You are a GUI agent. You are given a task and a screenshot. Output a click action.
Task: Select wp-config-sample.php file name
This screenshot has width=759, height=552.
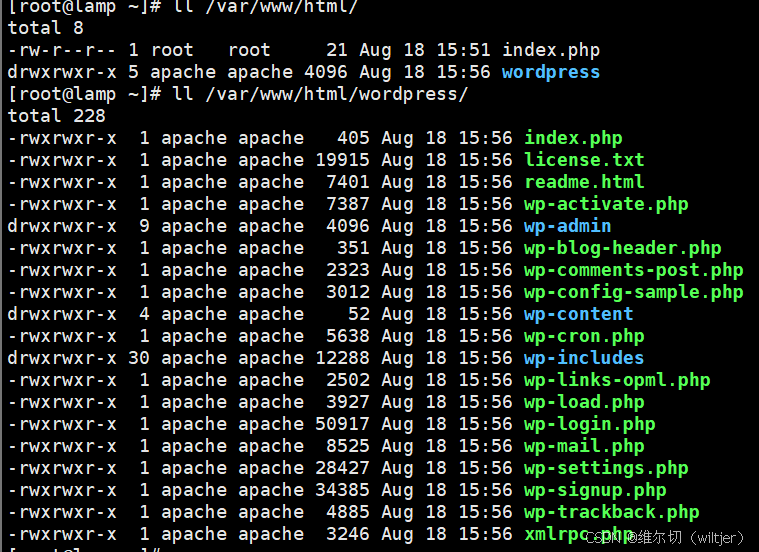(x=634, y=292)
